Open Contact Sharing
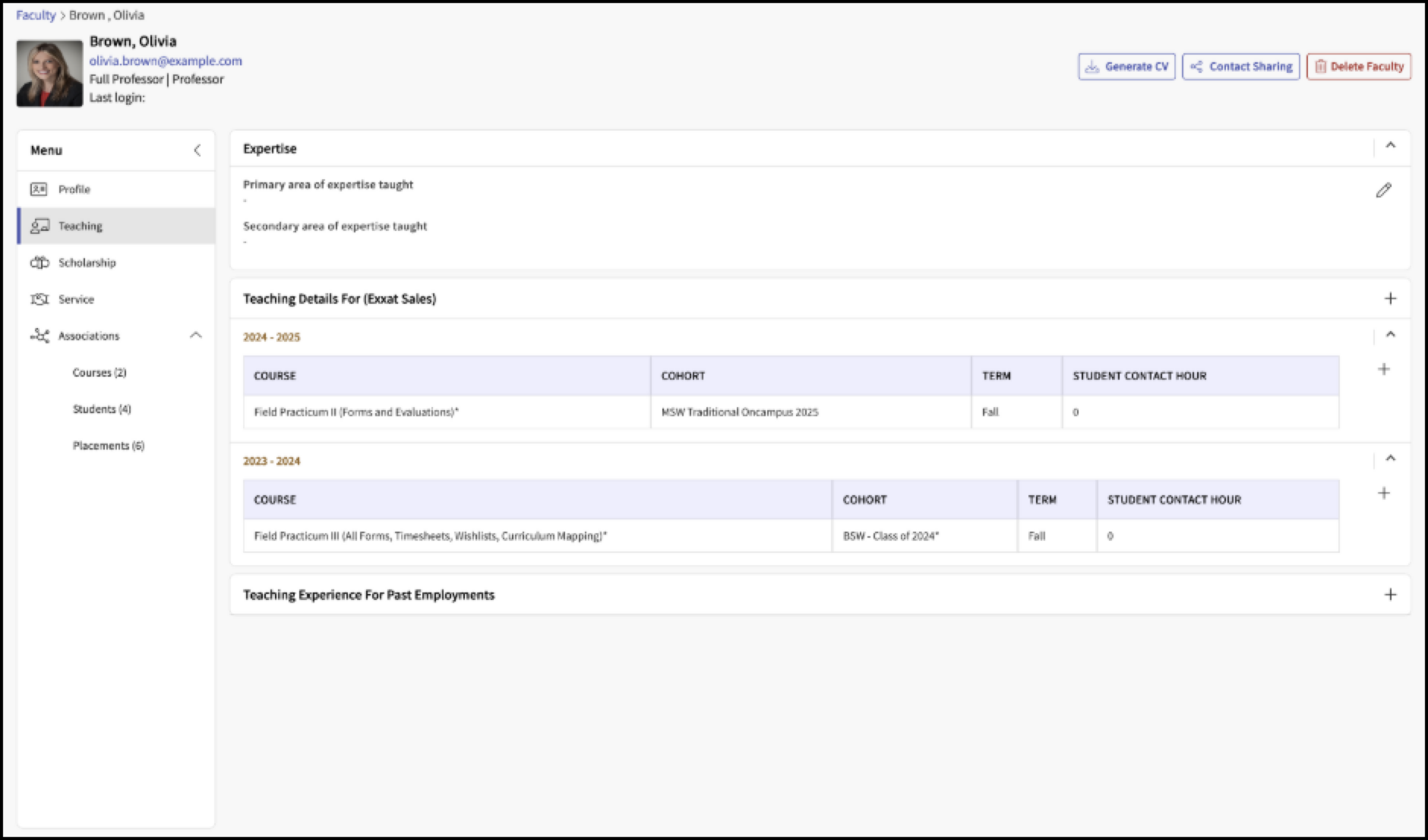Screen dimensions: 1428x840 click(x=1240, y=67)
